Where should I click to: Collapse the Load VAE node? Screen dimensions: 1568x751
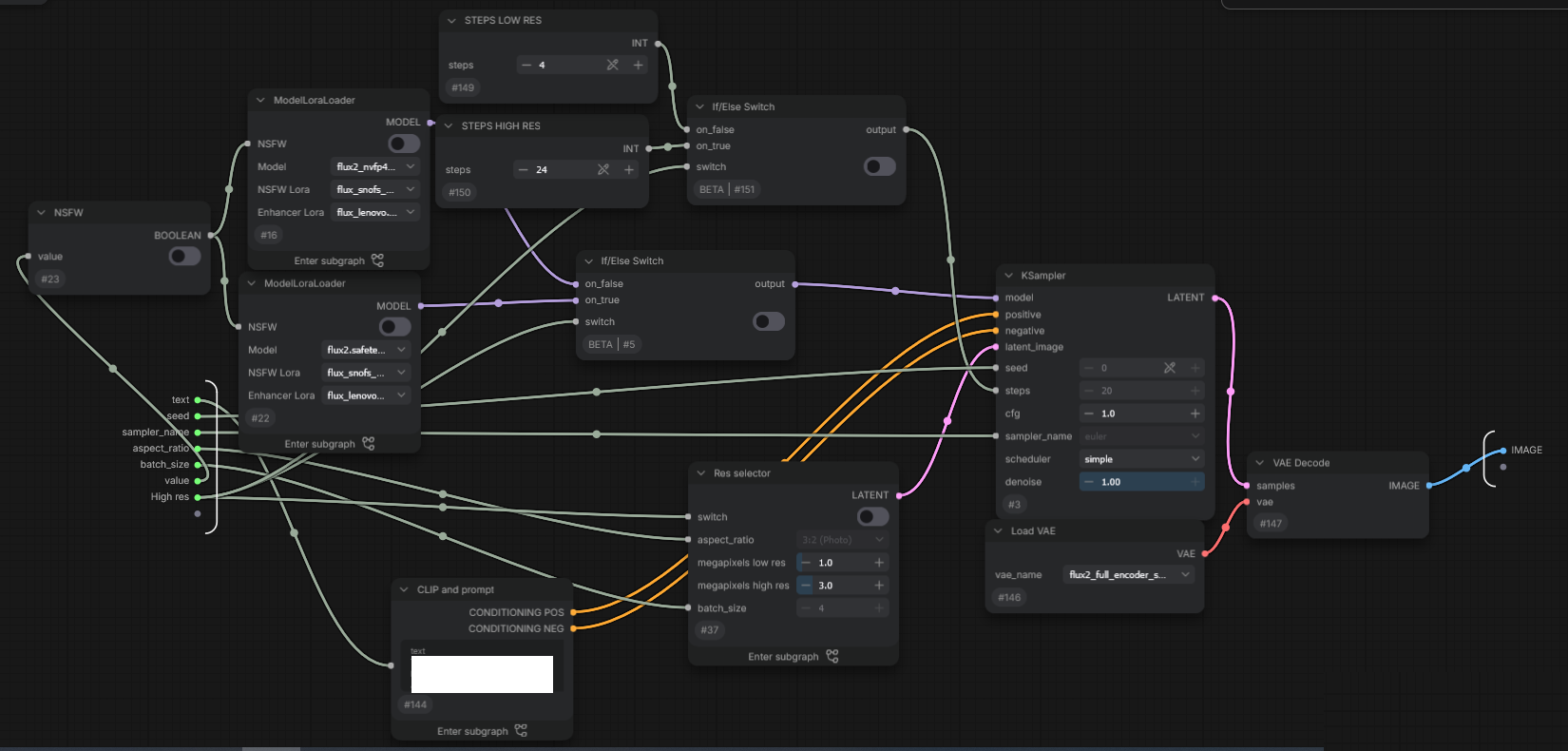[x=998, y=530]
